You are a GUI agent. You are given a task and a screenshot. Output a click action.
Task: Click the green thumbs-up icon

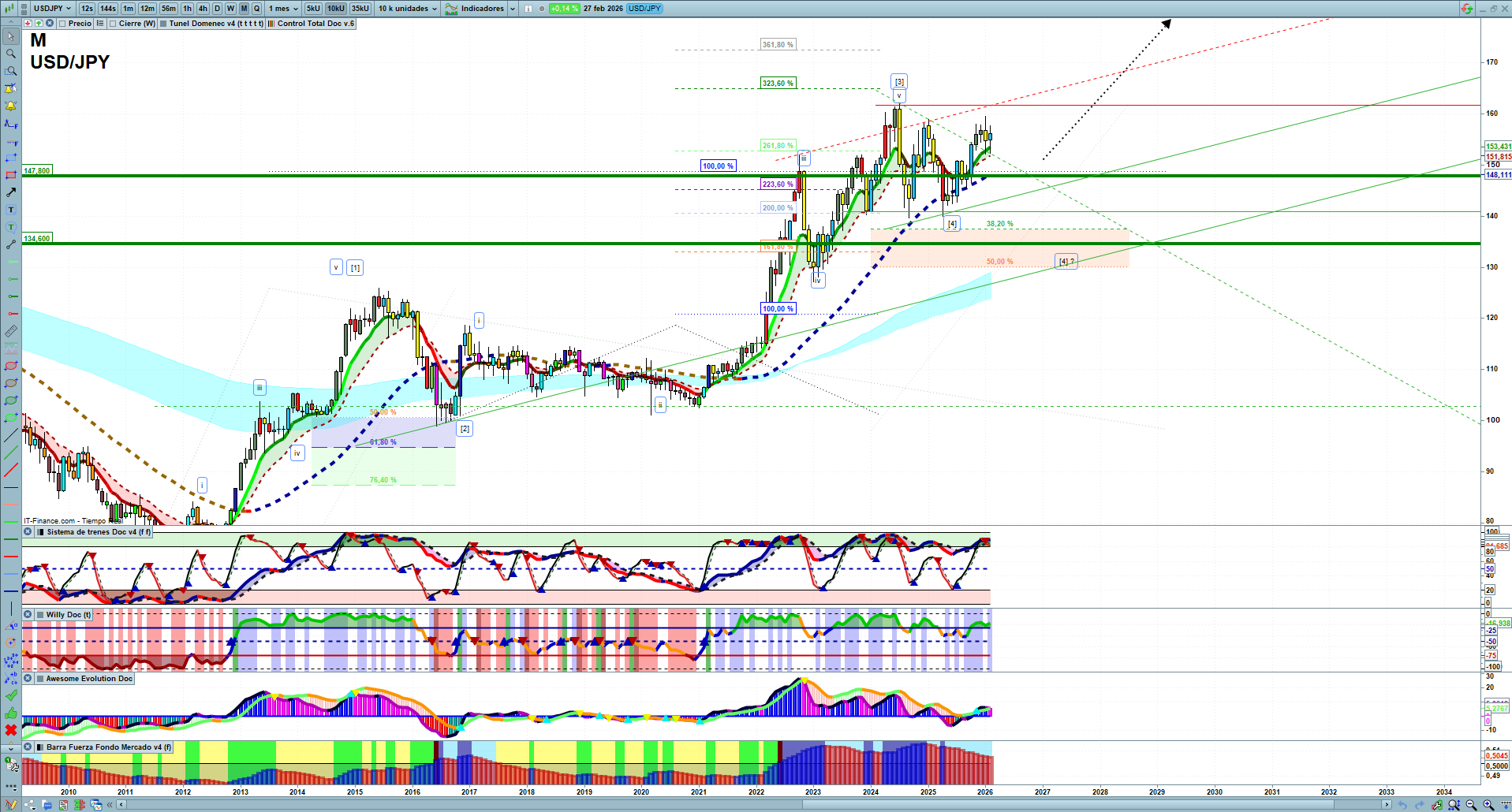point(11,713)
